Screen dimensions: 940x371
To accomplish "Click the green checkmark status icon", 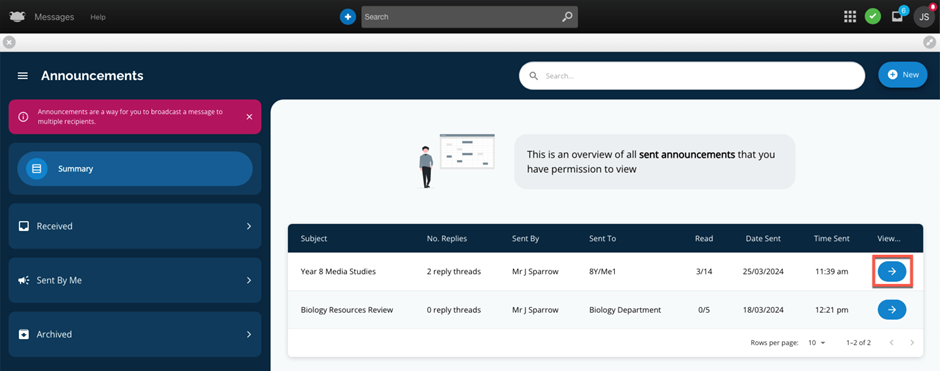I will point(873,17).
